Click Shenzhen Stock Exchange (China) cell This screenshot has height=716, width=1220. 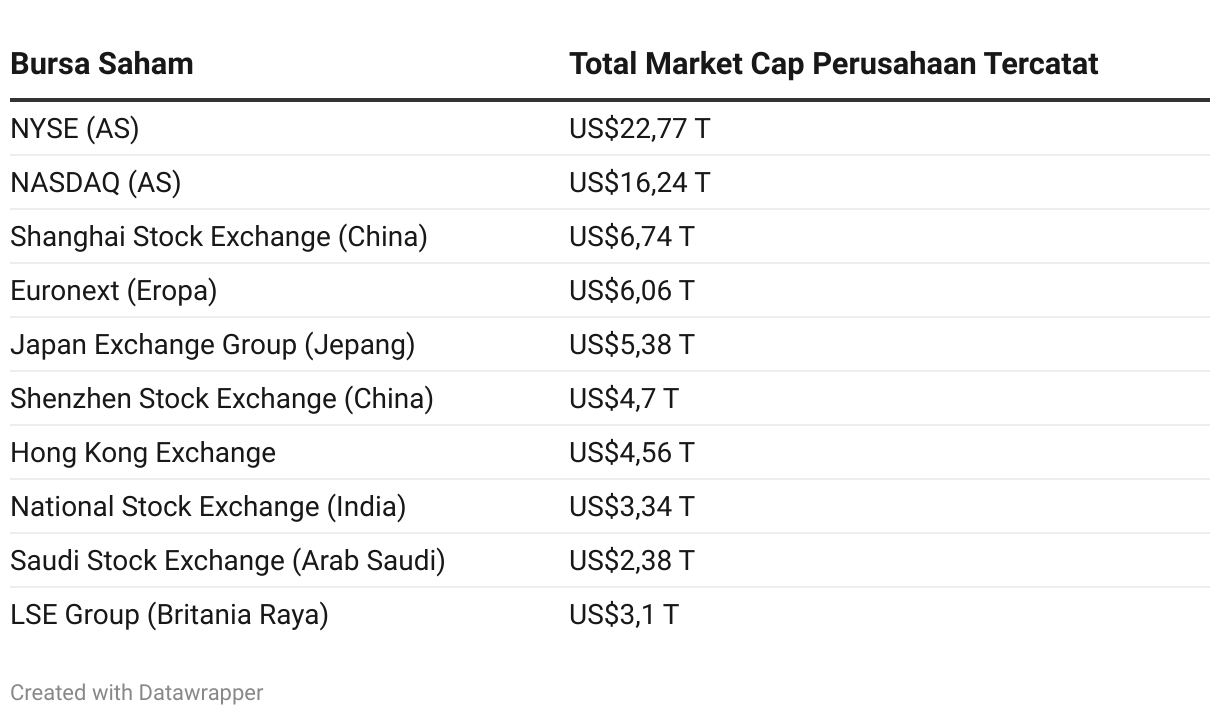click(x=222, y=399)
